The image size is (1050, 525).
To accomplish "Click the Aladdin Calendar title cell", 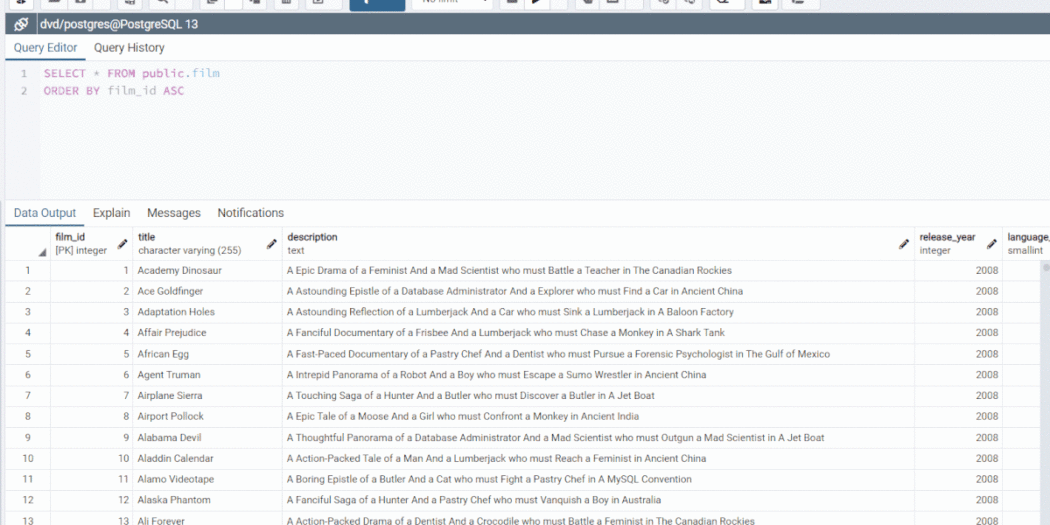I will [x=208, y=459].
